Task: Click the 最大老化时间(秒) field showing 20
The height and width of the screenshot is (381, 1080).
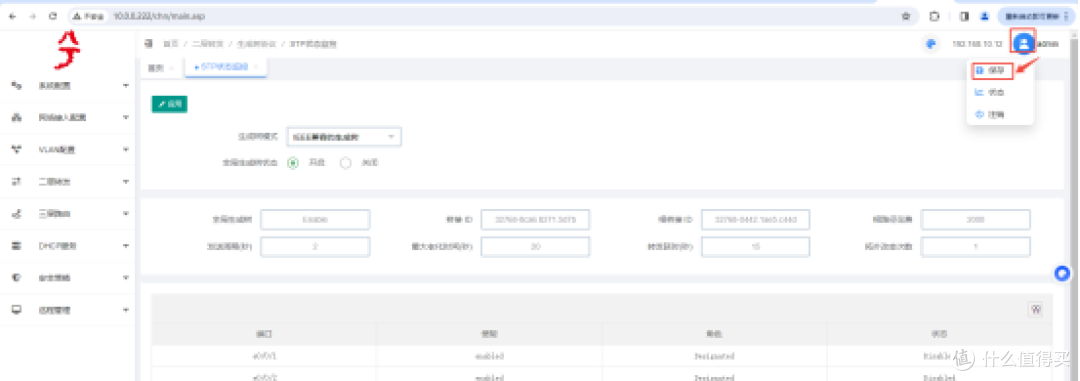Action: pos(535,247)
